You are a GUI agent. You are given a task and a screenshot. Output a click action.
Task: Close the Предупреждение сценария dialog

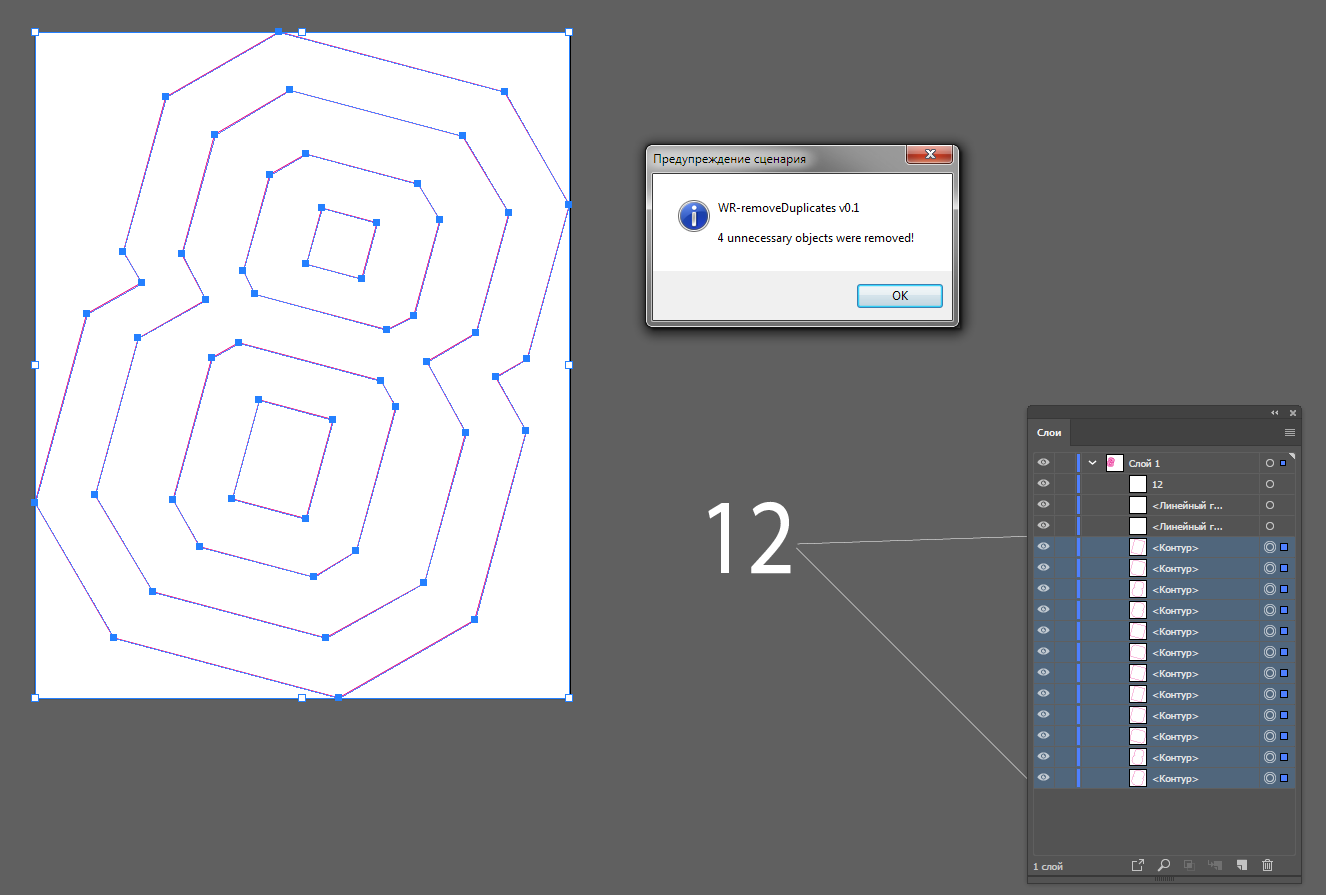929,155
